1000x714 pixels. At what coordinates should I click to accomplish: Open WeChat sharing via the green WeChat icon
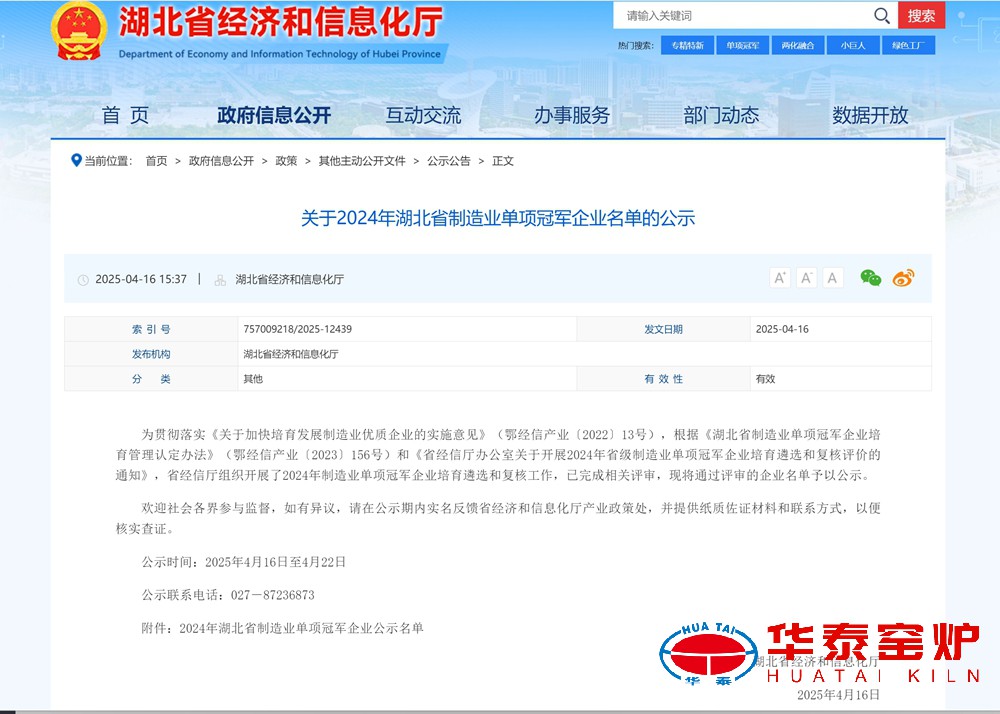tap(869, 277)
